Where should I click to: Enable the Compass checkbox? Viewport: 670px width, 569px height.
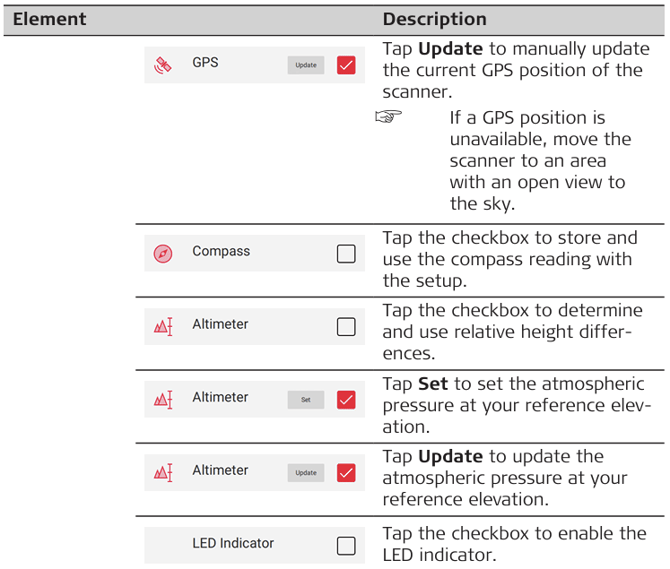pos(346,253)
